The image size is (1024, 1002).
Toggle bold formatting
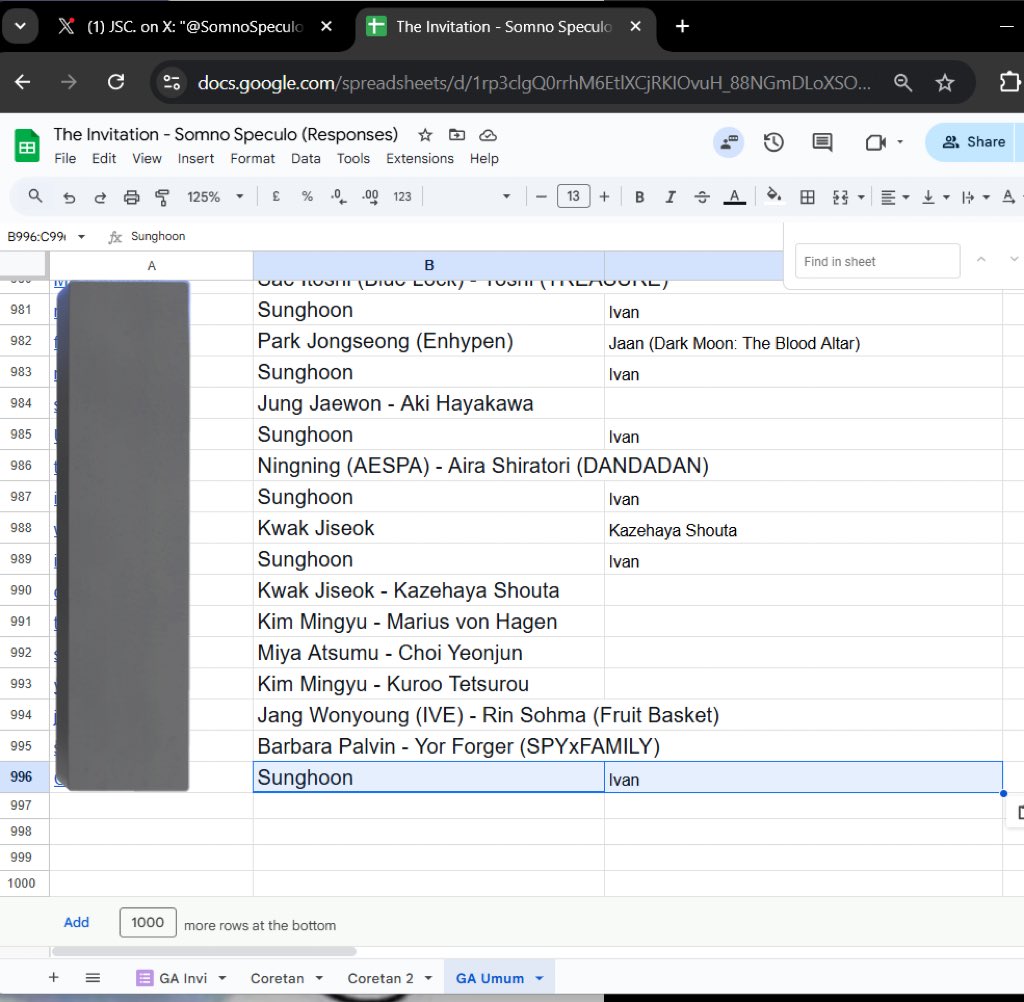(x=639, y=196)
